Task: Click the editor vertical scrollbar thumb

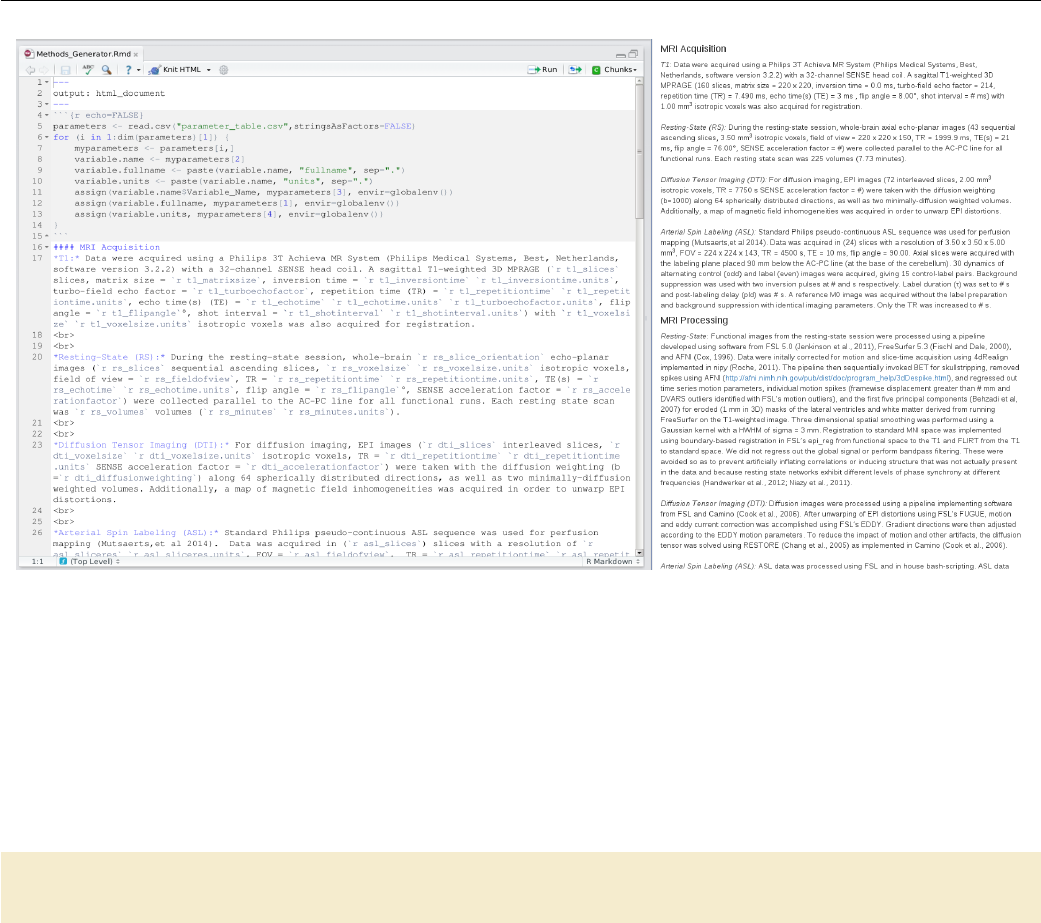Action: coord(639,153)
